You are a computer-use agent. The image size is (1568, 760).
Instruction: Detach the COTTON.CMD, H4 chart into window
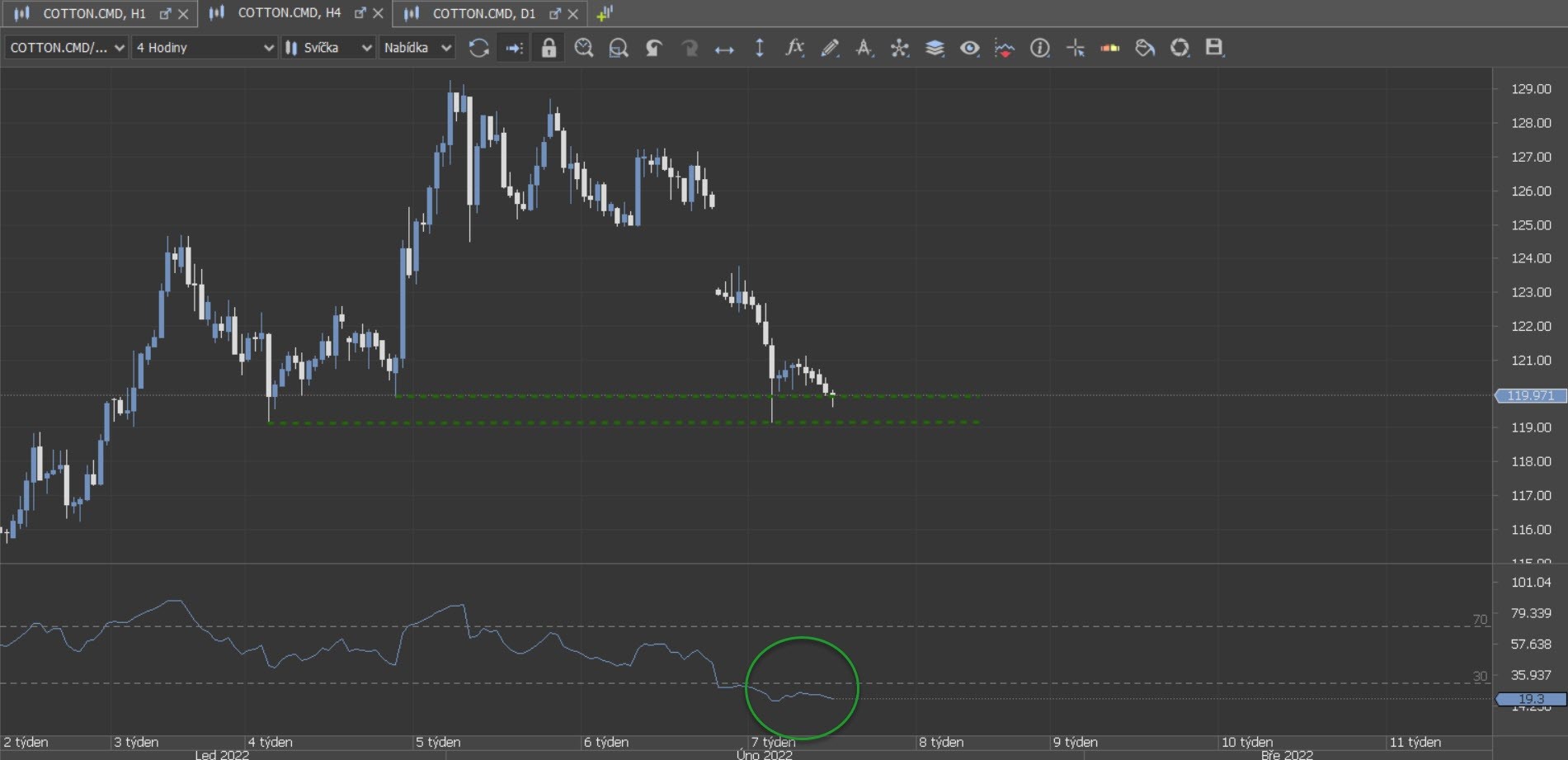pyautogui.click(x=360, y=14)
